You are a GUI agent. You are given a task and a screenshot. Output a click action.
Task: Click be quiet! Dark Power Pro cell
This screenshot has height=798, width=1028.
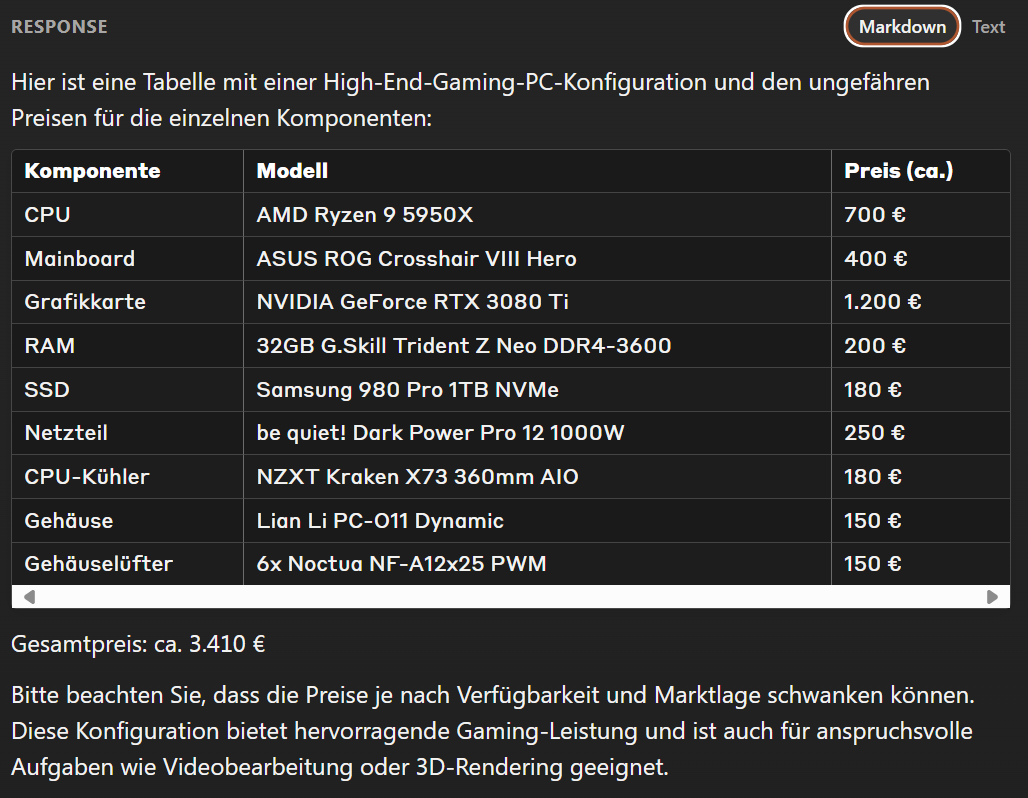tap(537, 433)
